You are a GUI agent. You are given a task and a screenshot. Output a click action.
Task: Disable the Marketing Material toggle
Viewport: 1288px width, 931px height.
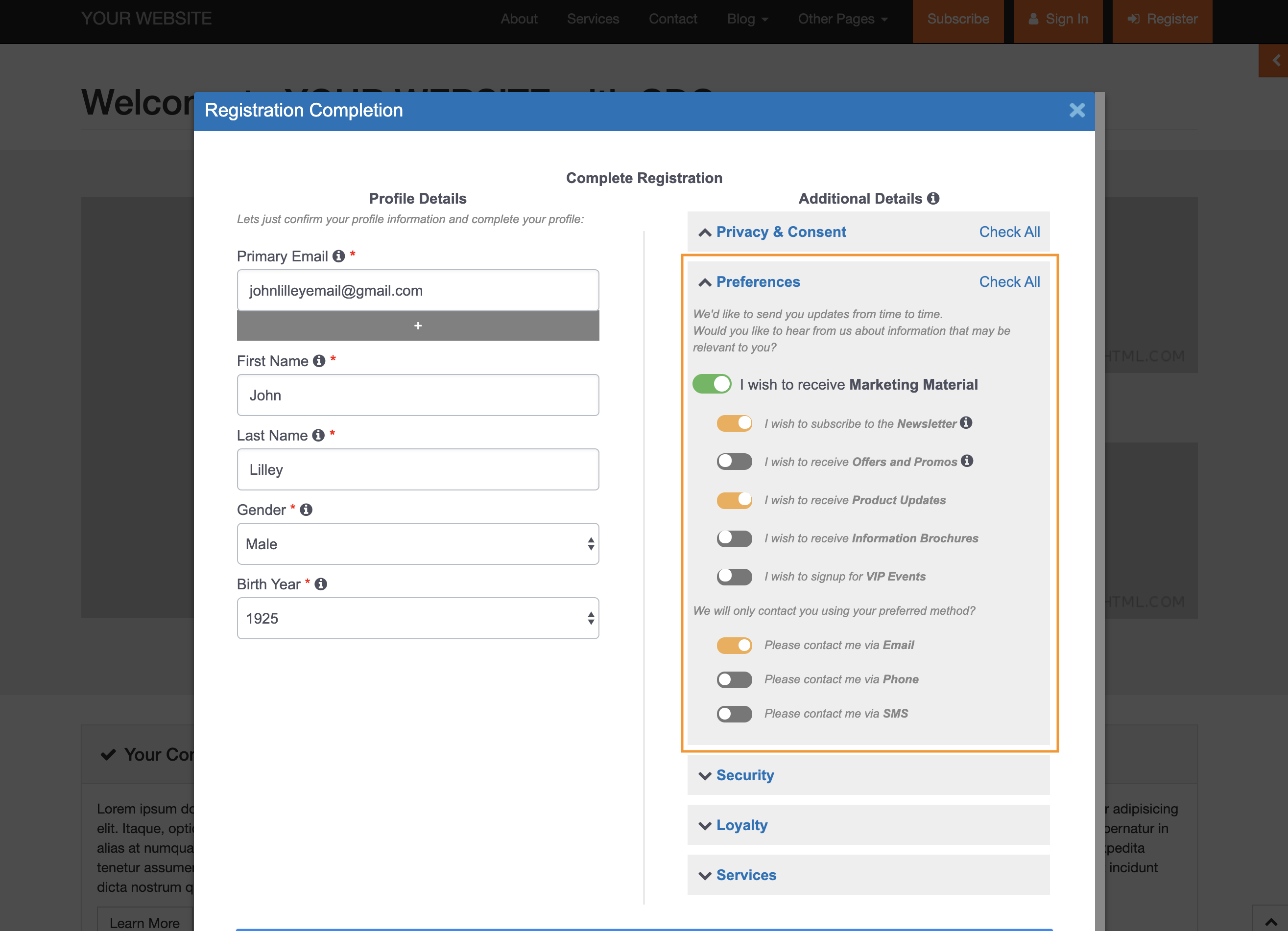[x=712, y=384]
